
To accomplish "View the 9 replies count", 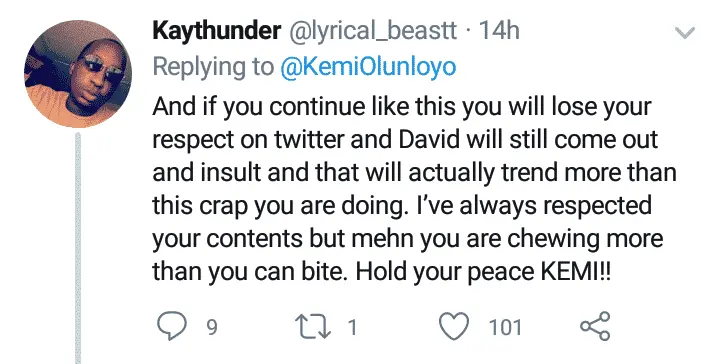I will click(x=211, y=328).
